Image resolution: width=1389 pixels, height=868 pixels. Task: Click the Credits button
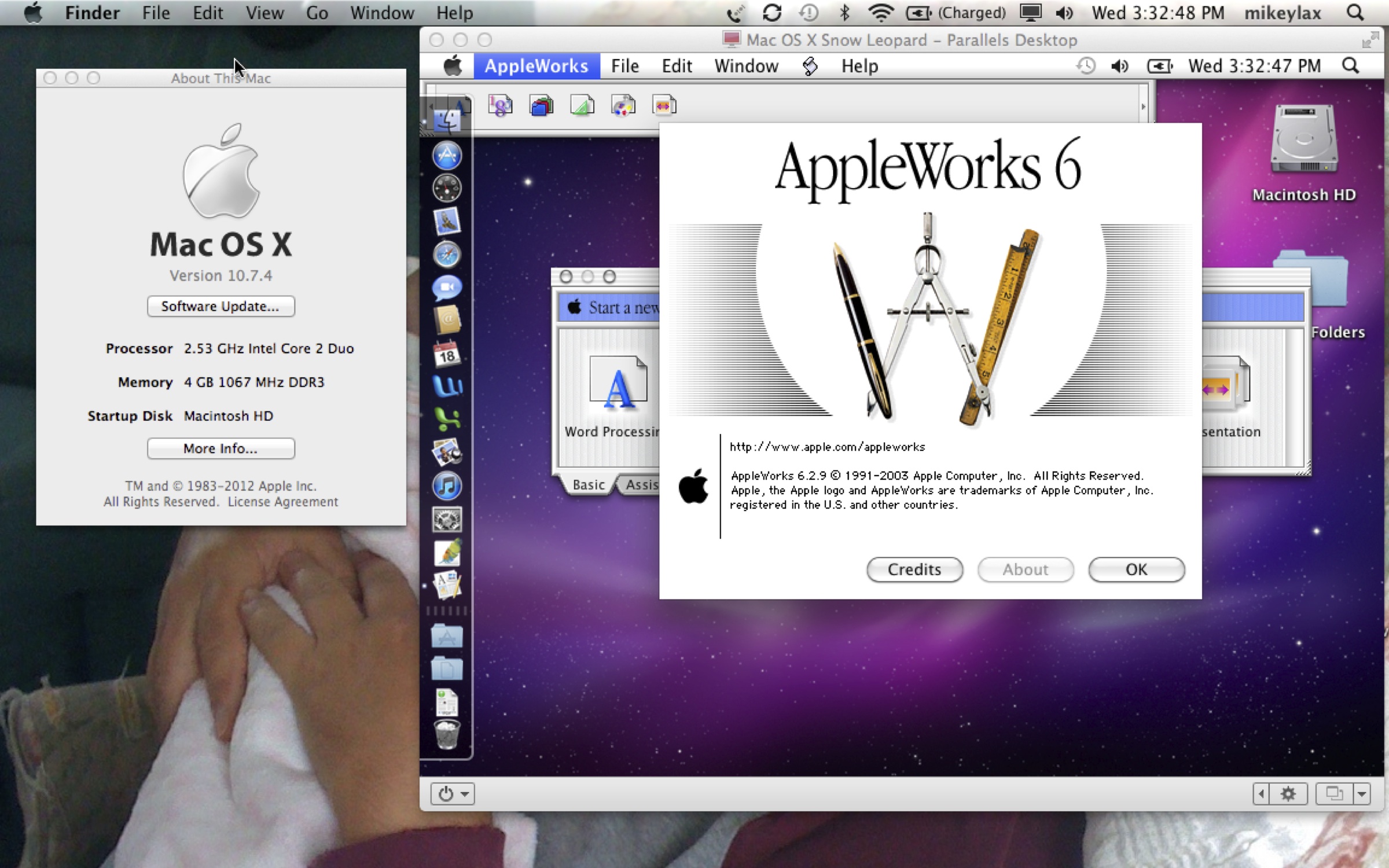coord(914,569)
